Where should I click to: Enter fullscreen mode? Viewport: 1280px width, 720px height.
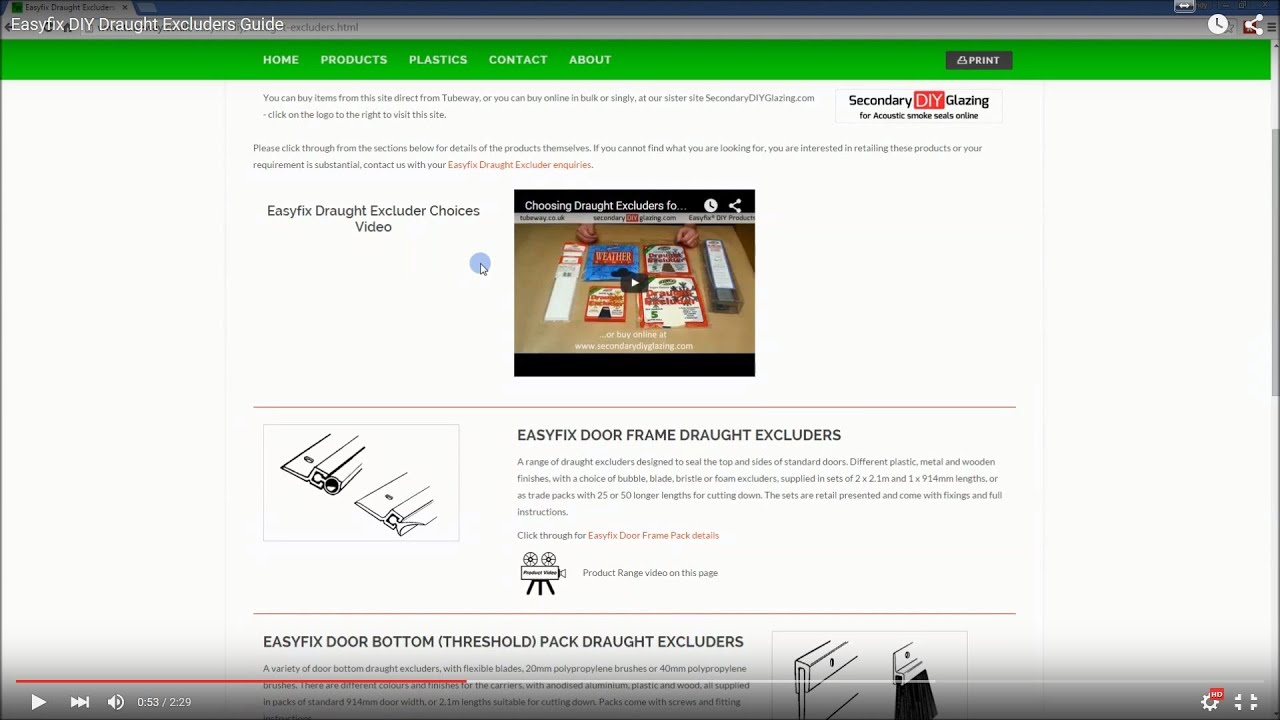(x=1246, y=702)
